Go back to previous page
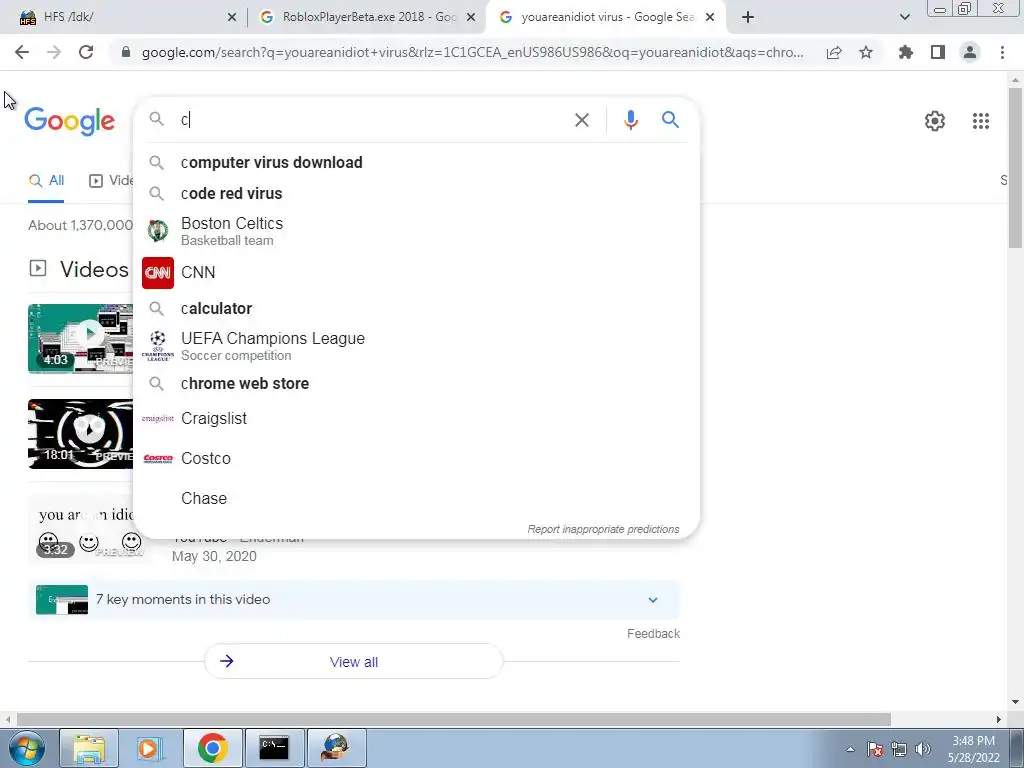Image resolution: width=1024 pixels, height=768 pixels. click(22, 52)
